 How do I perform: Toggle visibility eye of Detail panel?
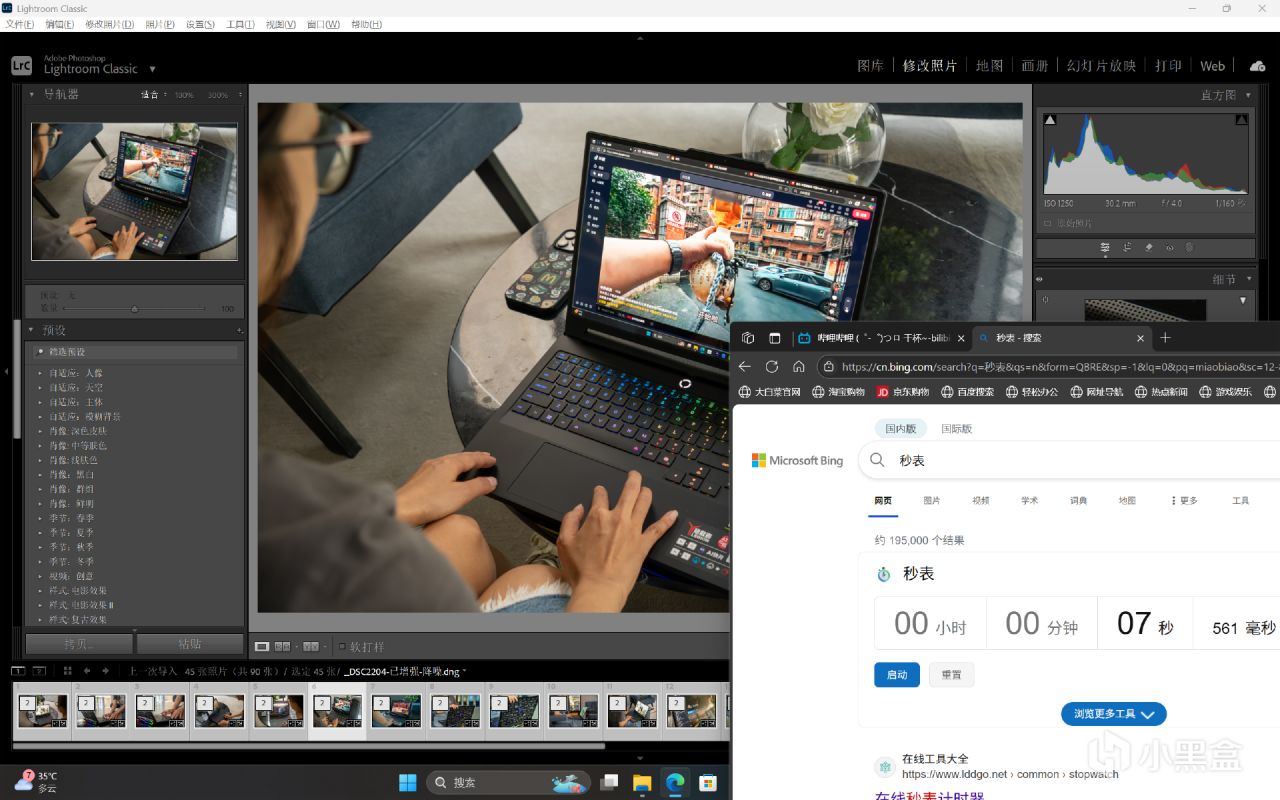pyautogui.click(x=1040, y=280)
